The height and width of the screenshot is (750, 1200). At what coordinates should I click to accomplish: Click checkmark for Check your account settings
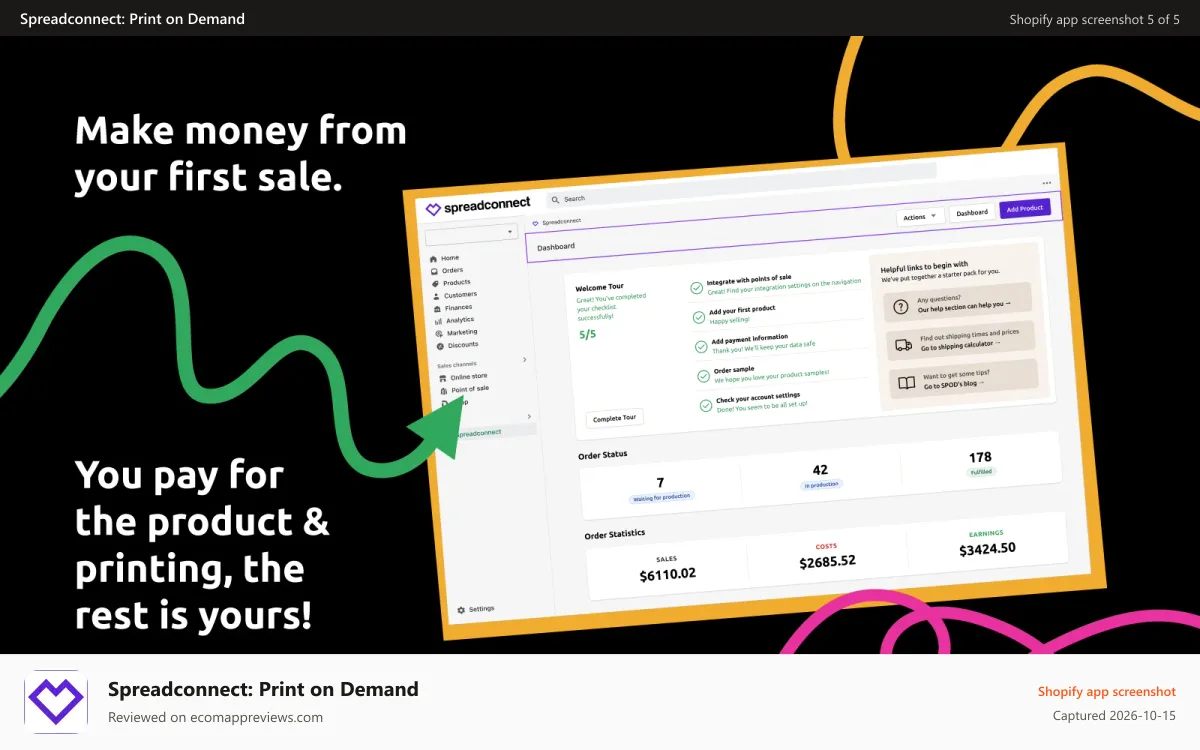[x=707, y=405]
